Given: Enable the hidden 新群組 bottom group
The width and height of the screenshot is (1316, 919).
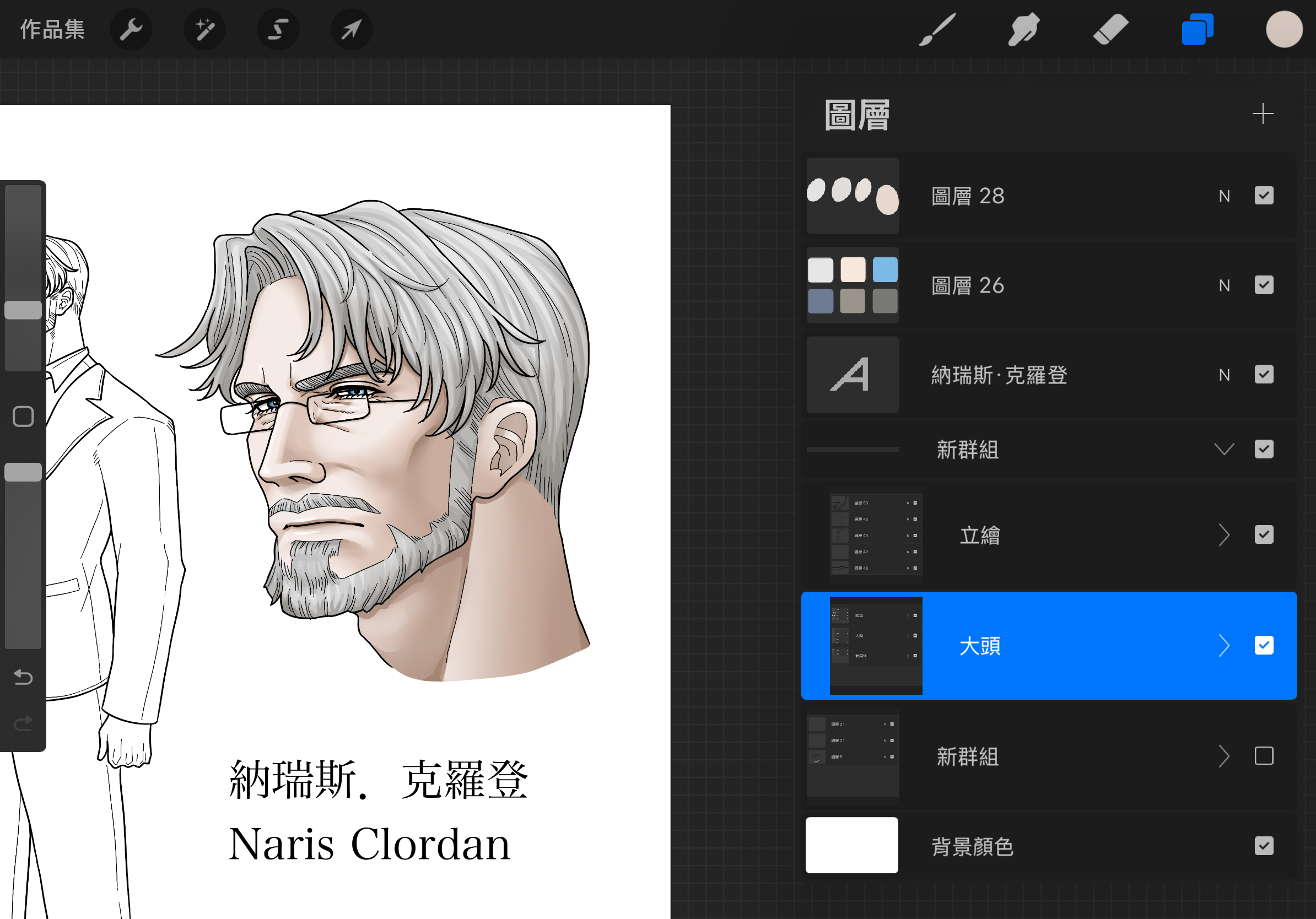Looking at the screenshot, I should 1263,756.
